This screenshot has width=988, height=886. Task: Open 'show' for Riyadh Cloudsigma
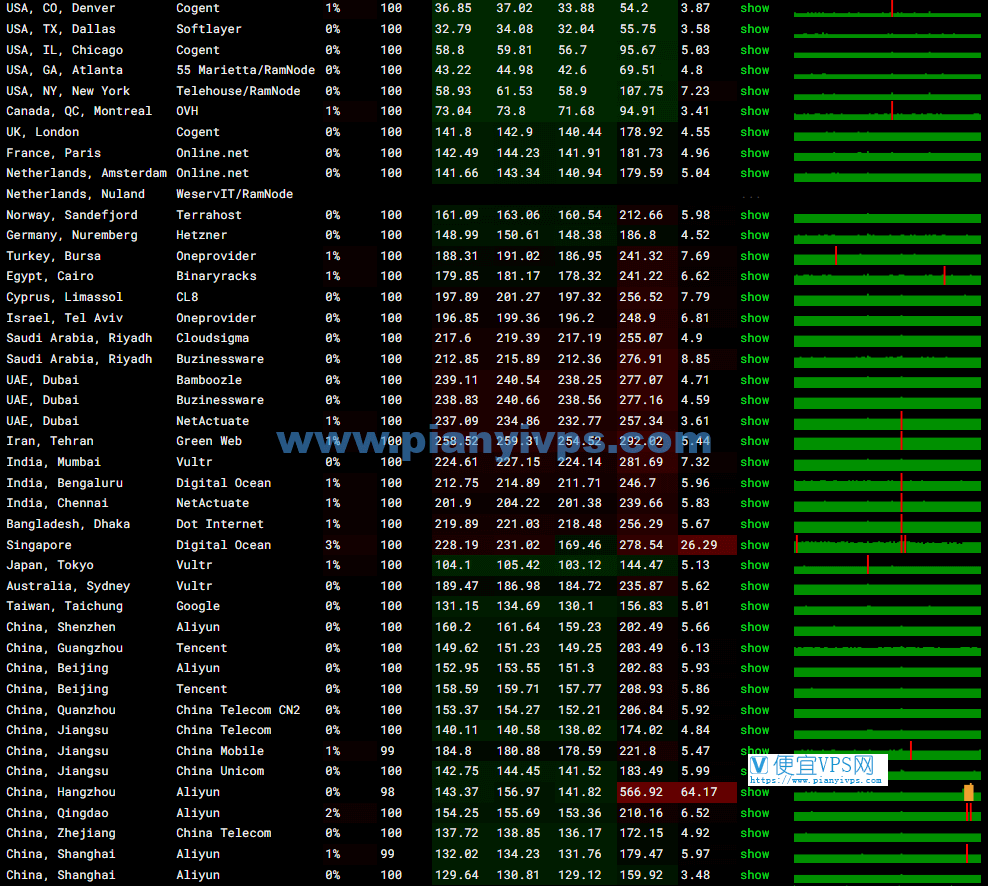click(754, 338)
